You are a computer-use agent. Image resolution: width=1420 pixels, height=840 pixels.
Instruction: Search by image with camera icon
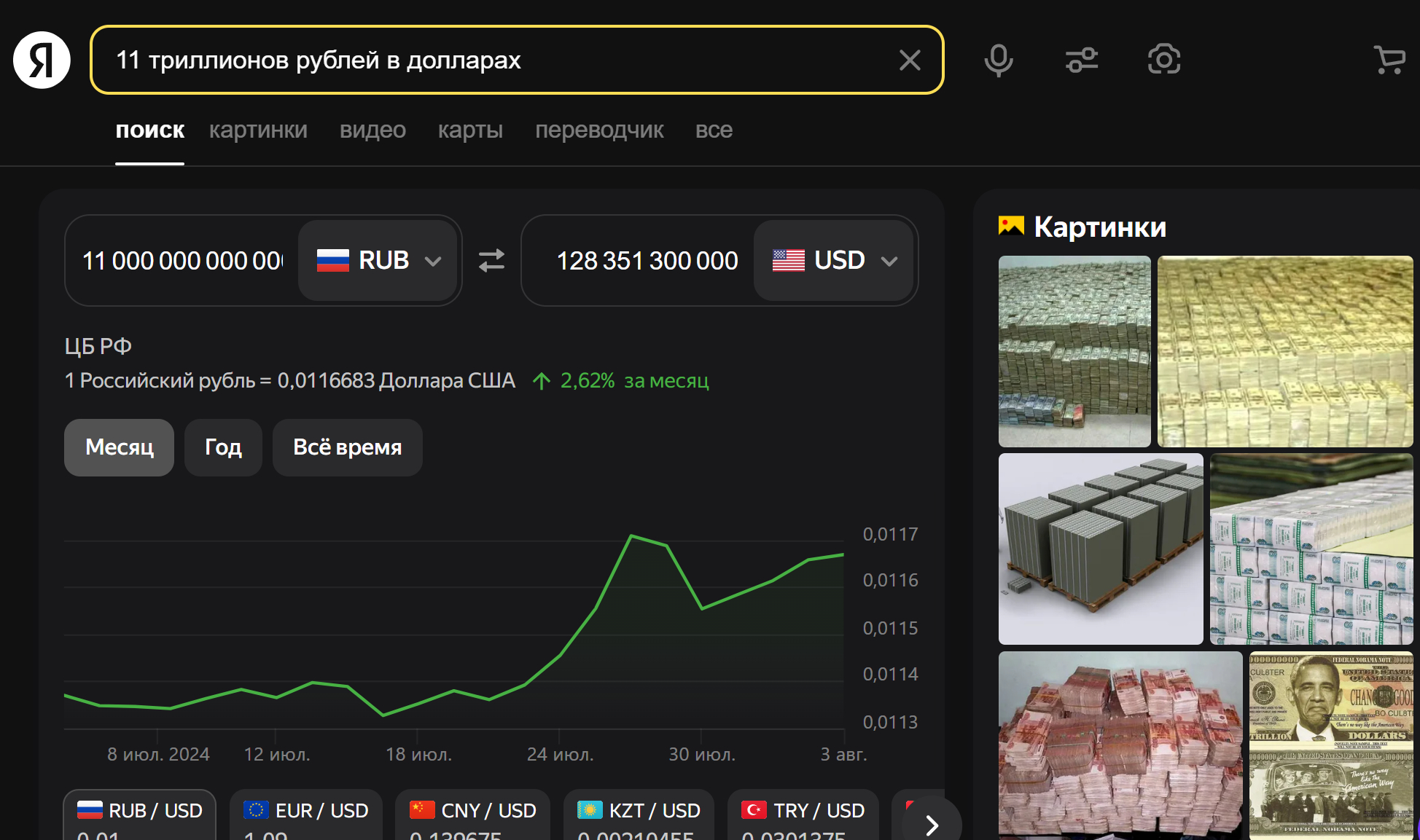point(1163,60)
